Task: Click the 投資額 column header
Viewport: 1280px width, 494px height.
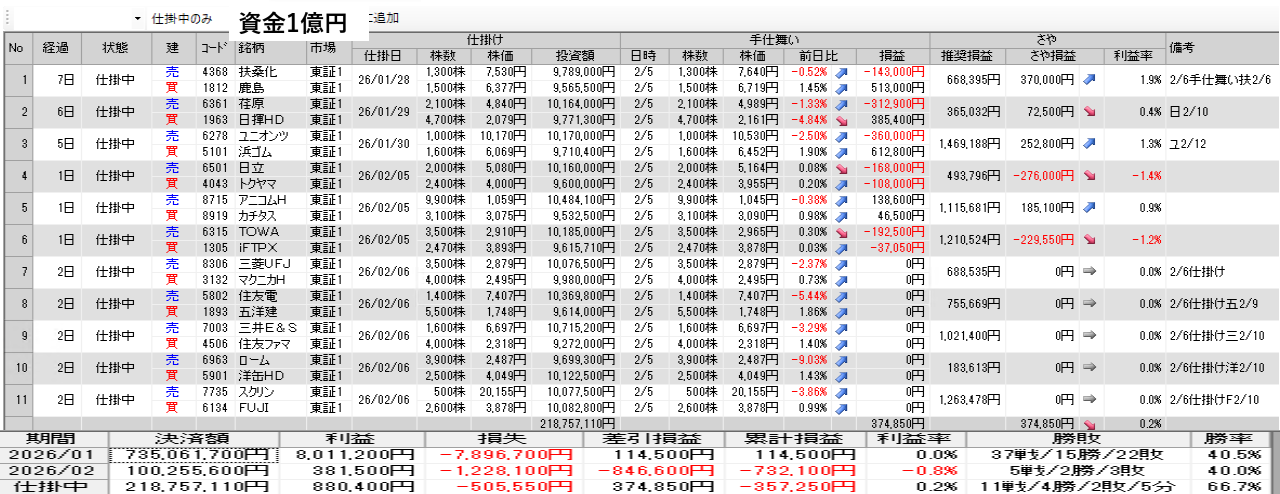Action: (574, 55)
